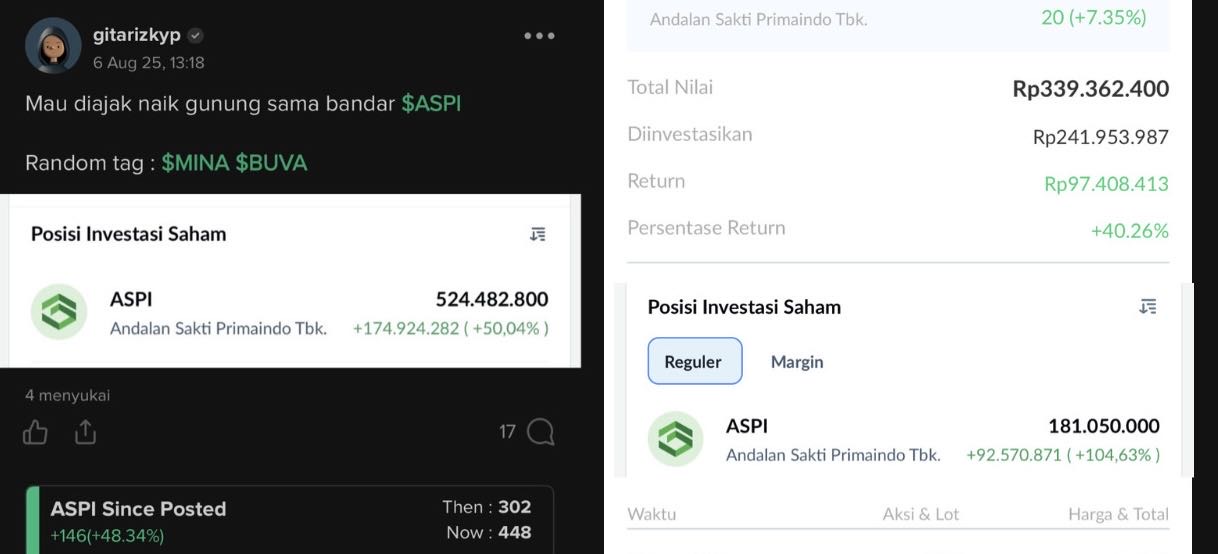
Task: Like the post with thumbs-up icon
Action: tap(36, 432)
